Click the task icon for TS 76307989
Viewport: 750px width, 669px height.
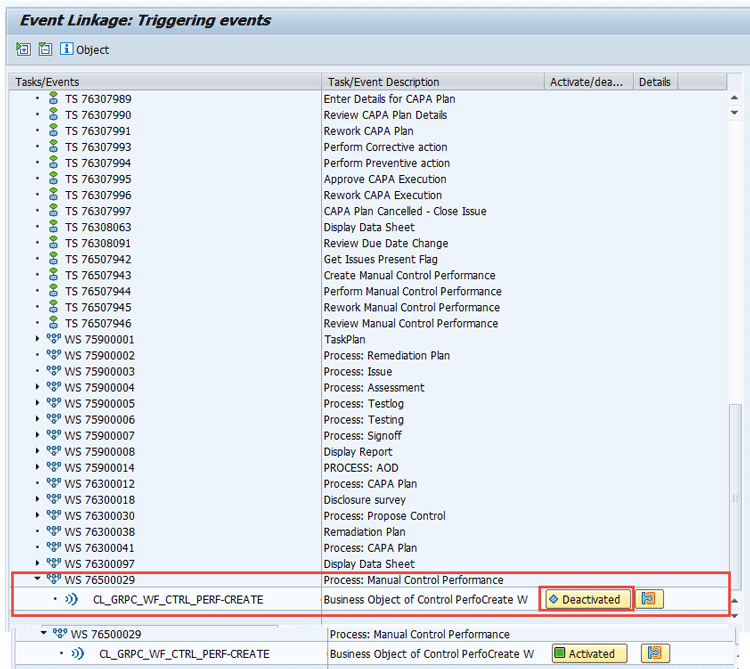click(54, 99)
